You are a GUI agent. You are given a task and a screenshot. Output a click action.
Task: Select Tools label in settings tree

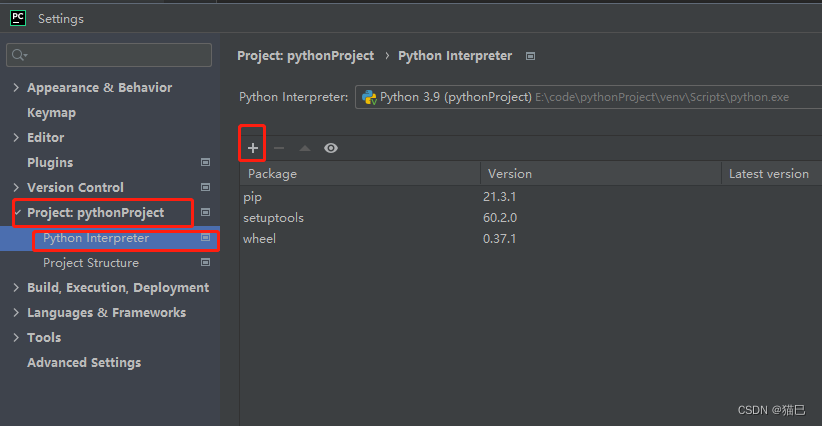pyautogui.click(x=44, y=337)
